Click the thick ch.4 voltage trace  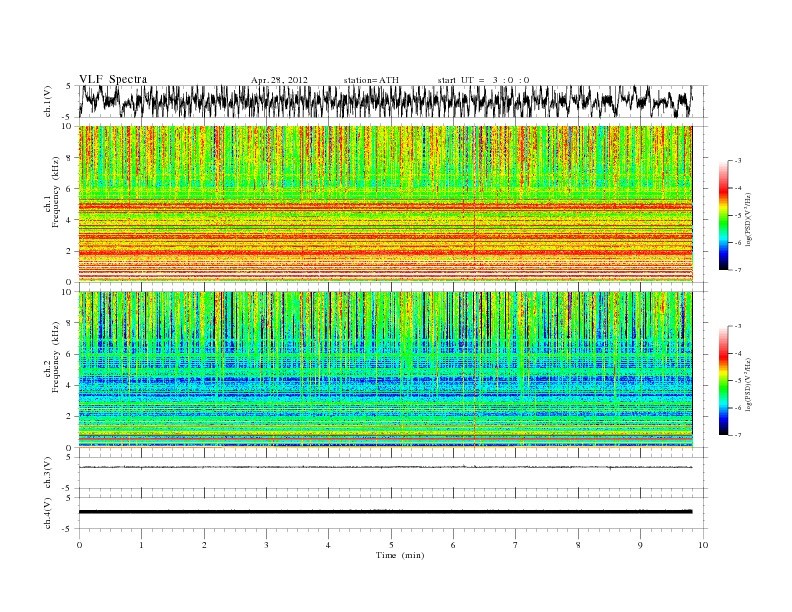click(x=386, y=512)
